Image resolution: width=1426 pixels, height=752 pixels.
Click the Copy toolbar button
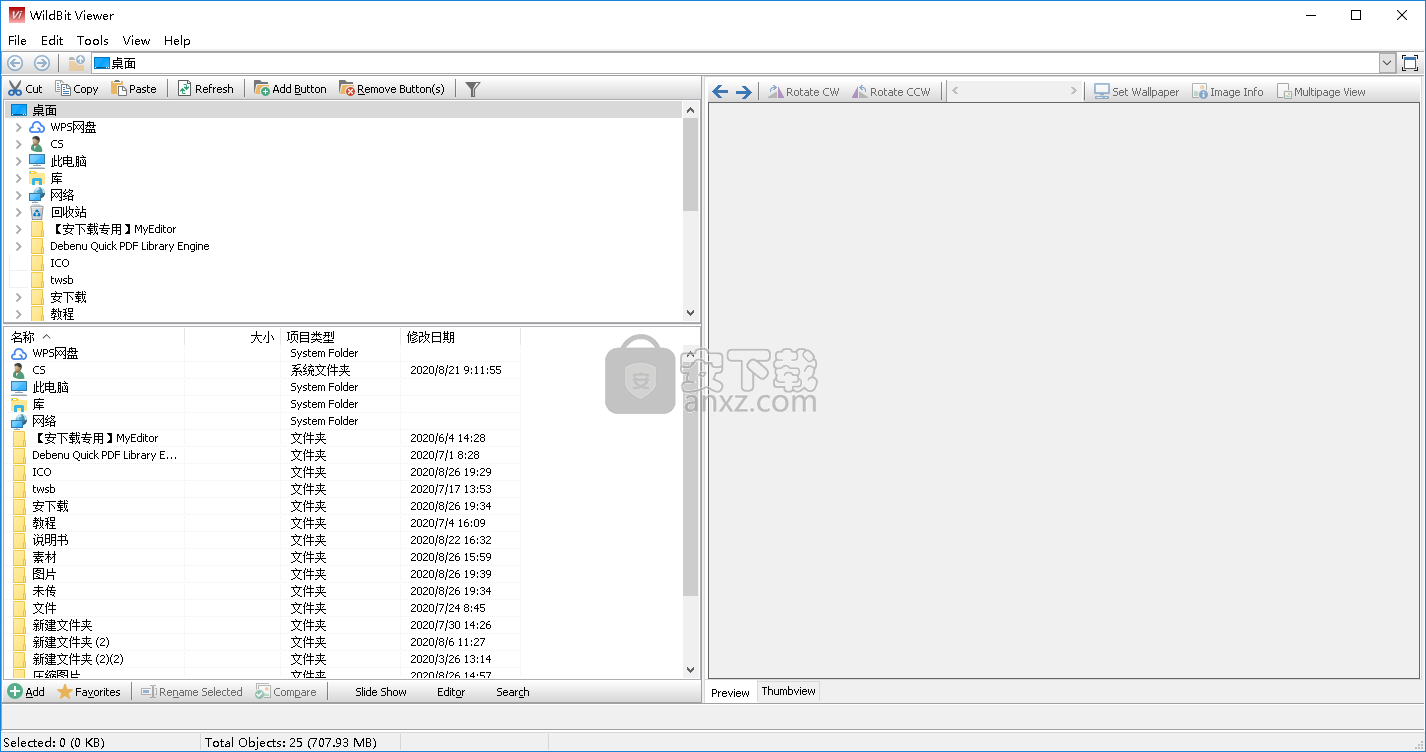point(77,89)
